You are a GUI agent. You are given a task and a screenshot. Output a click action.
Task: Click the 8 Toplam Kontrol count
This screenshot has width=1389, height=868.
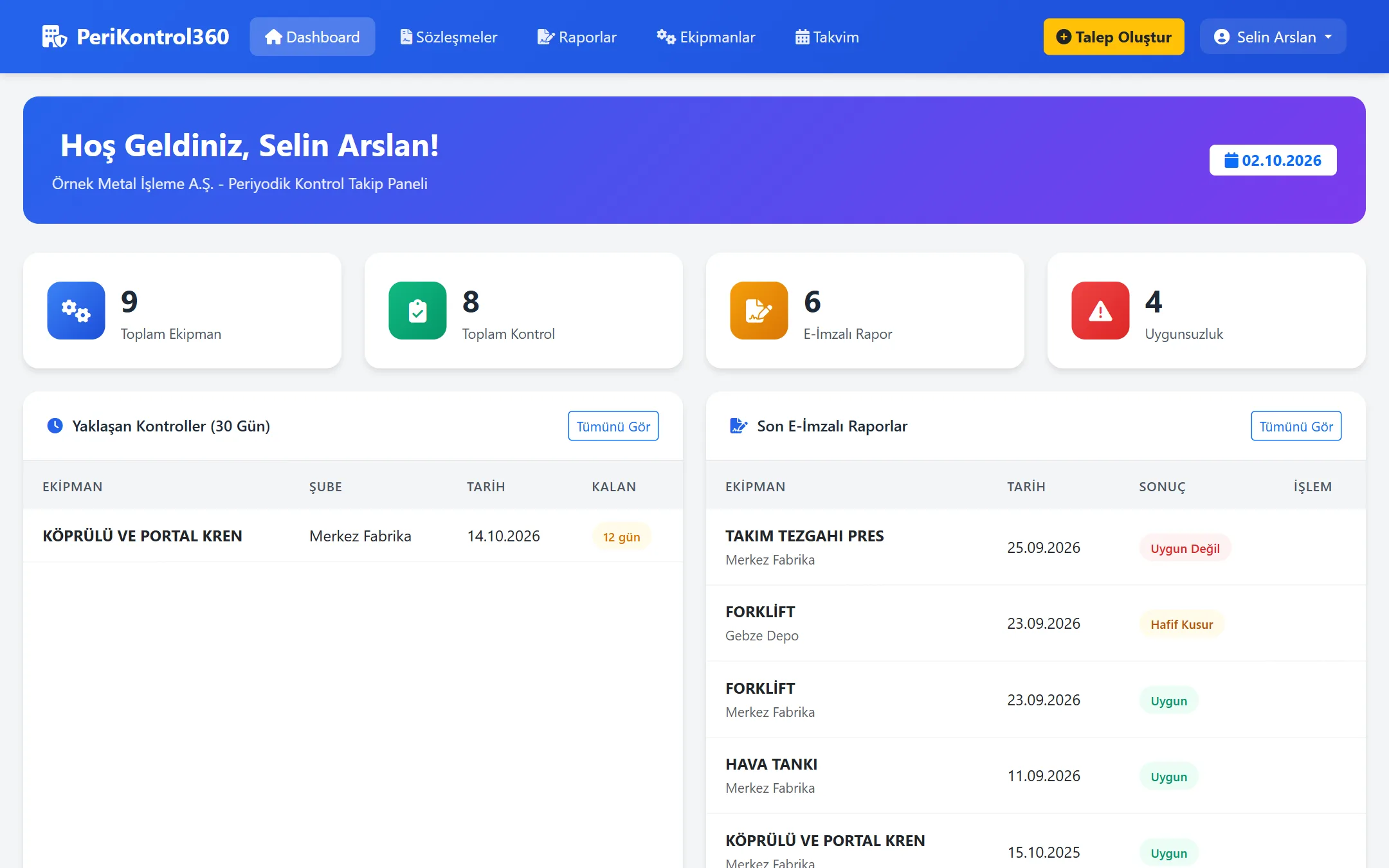(471, 301)
